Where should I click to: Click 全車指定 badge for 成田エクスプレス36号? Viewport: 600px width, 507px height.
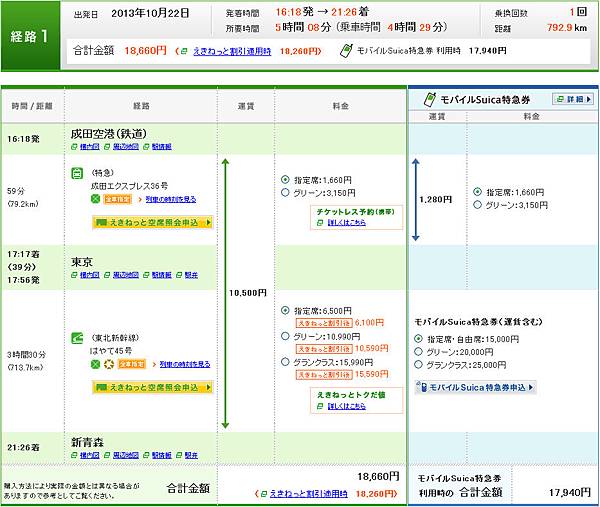pyautogui.click(x=118, y=199)
